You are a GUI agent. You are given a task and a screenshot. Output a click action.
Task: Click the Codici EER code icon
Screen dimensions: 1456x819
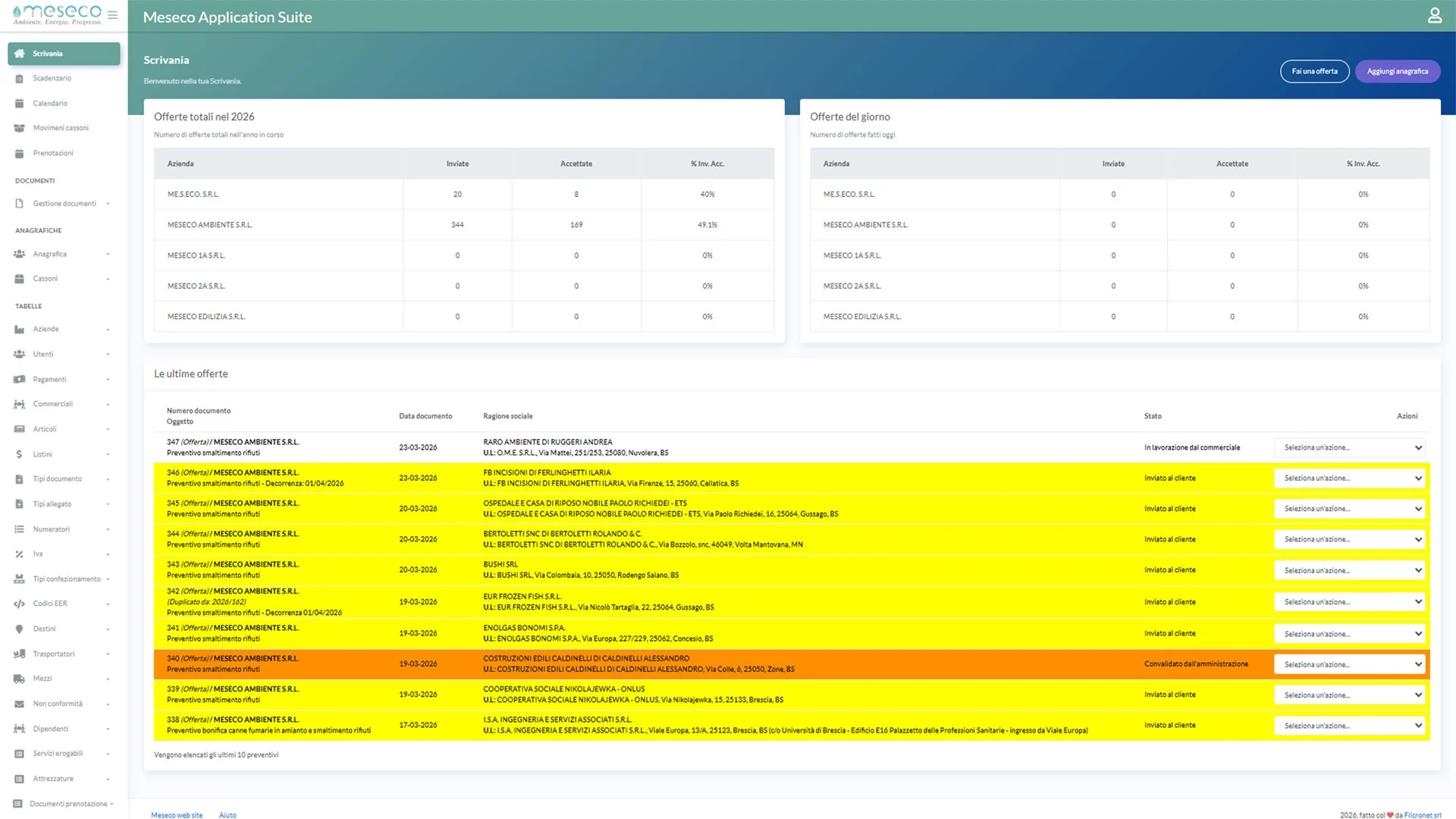click(x=20, y=604)
